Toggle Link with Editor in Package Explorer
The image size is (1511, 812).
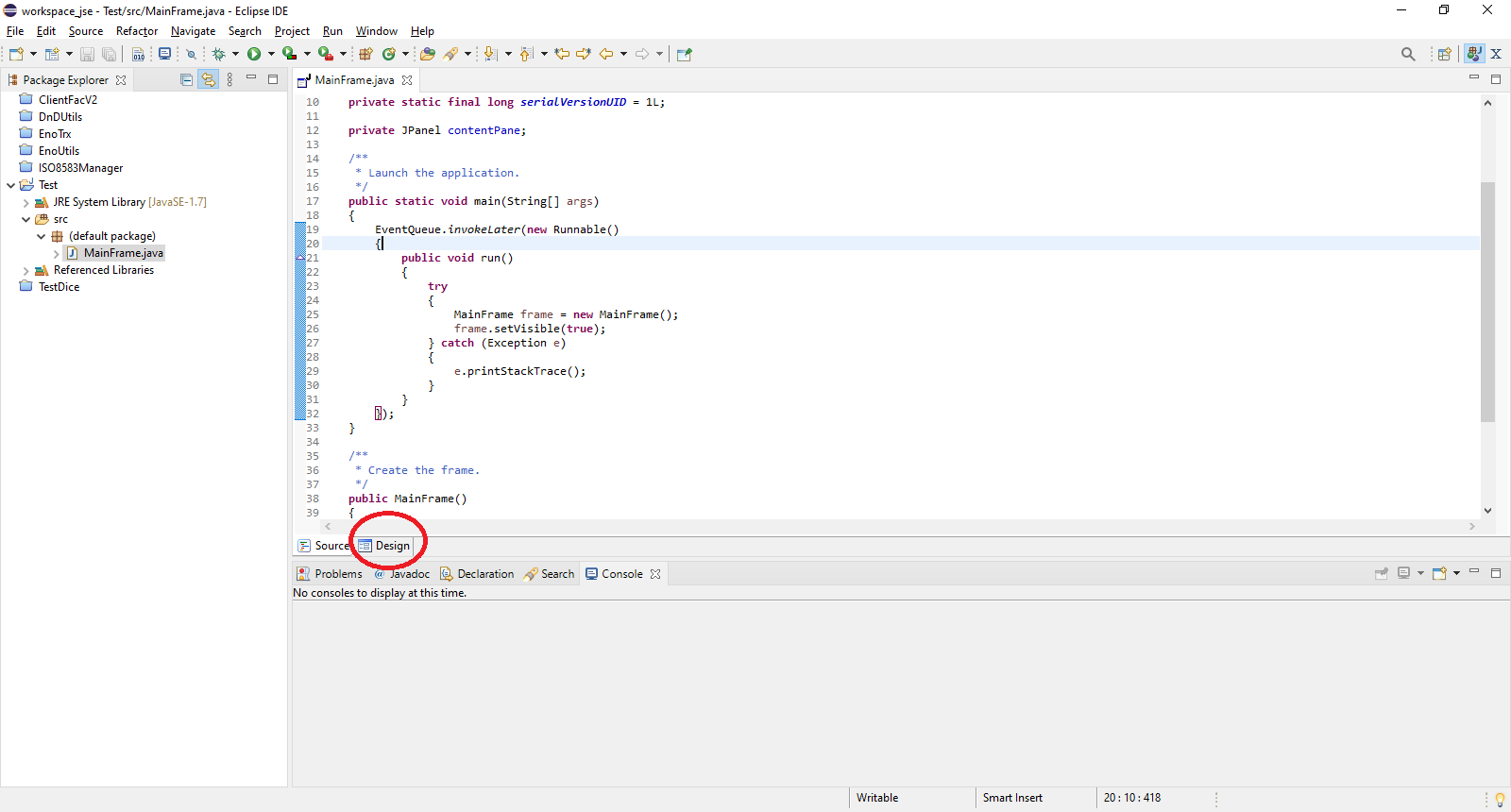[x=208, y=80]
